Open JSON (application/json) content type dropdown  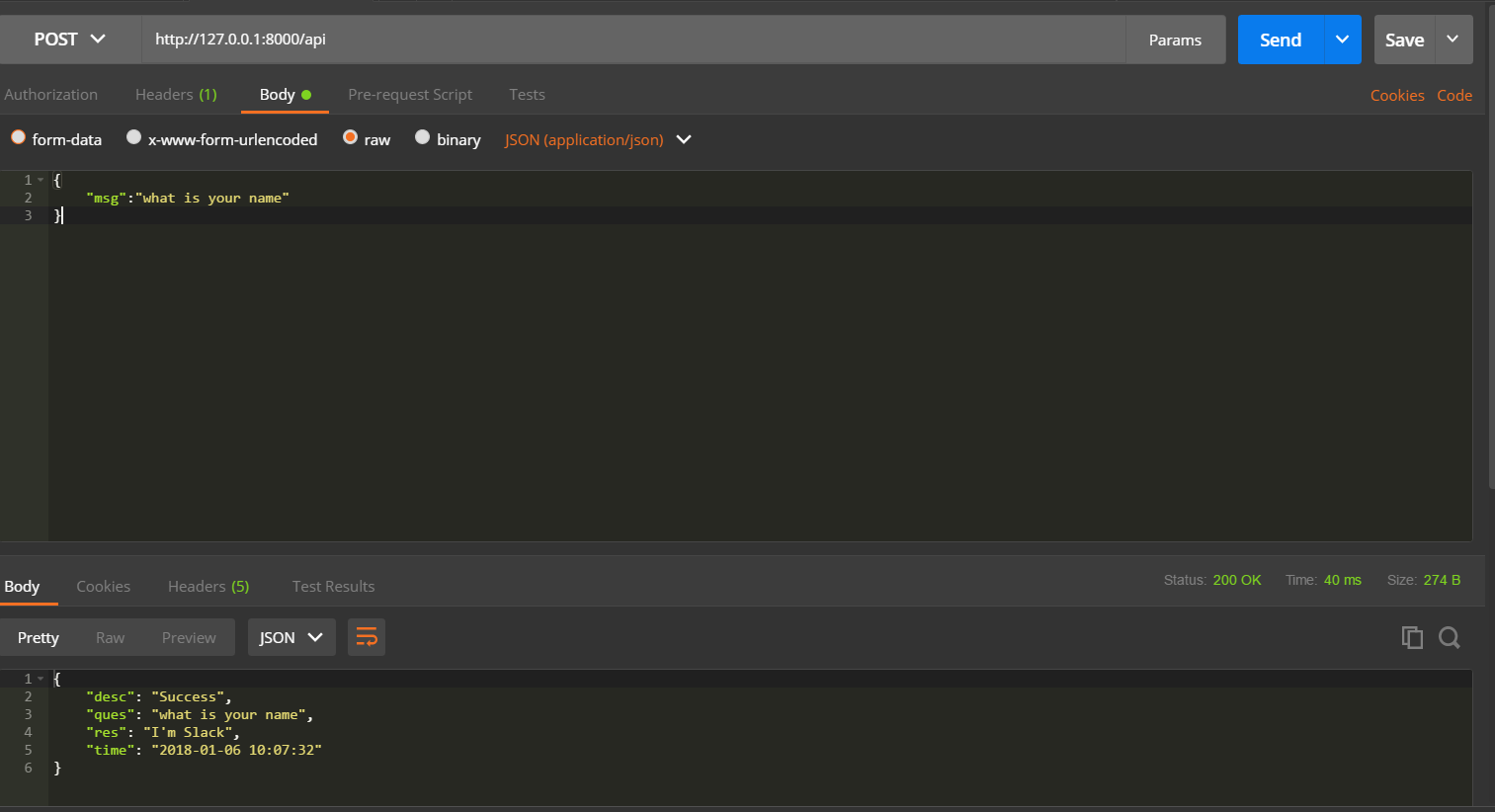click(x=598, y=139)
